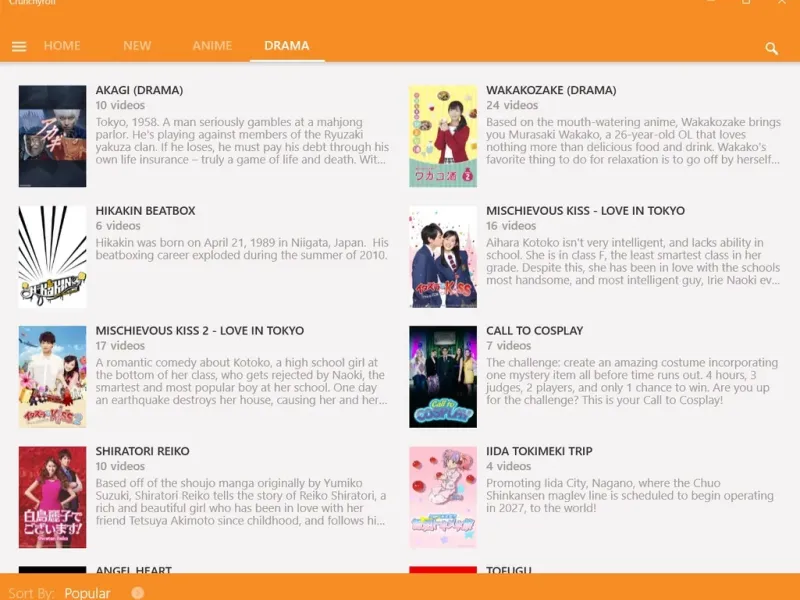Click the CALL TO COSPLAY title
This screenshot has width=800, height=600.
[x=534, y=331]
